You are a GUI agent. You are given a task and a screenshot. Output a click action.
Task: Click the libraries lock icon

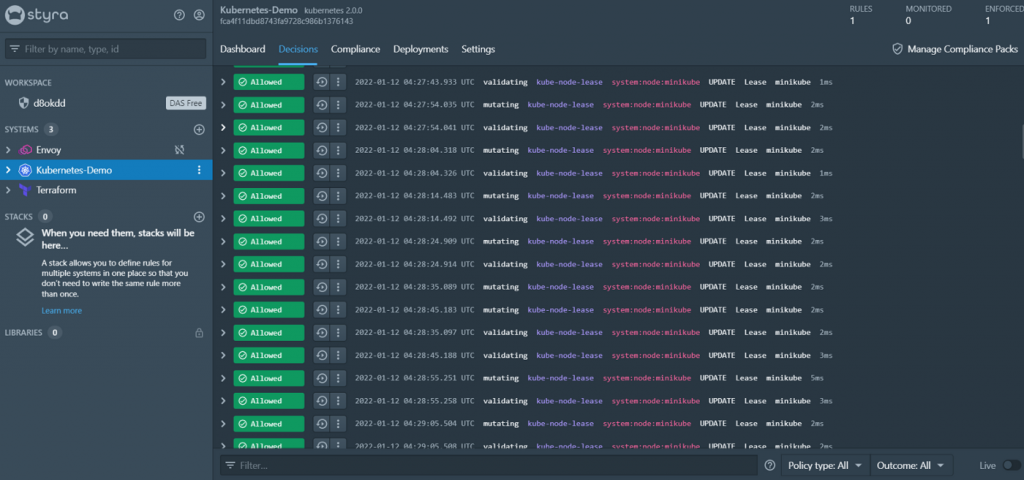point(199,333)
